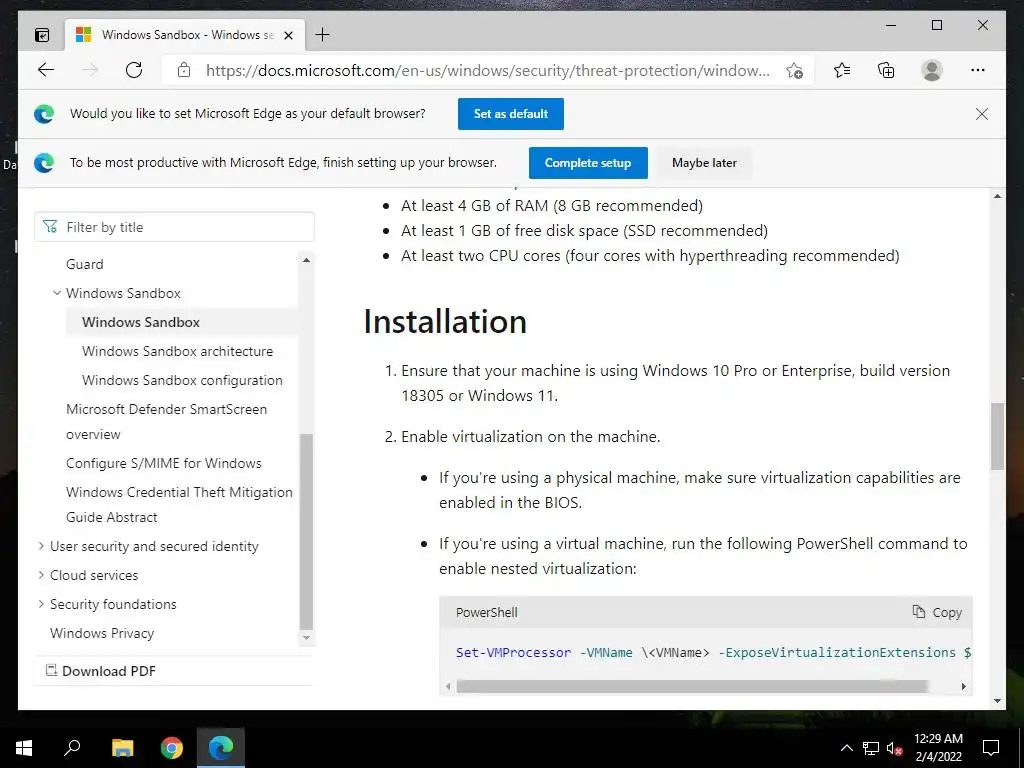Screen dimensions: 1024x768
Task: Open taskbar search magnifier
Action: point(72,748)
